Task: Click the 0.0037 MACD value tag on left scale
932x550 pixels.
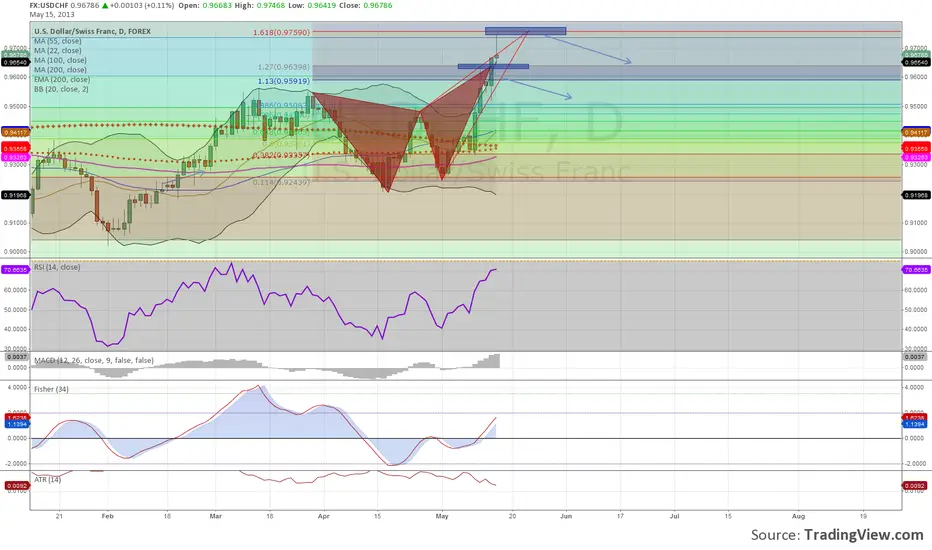Action: (16, 357)
